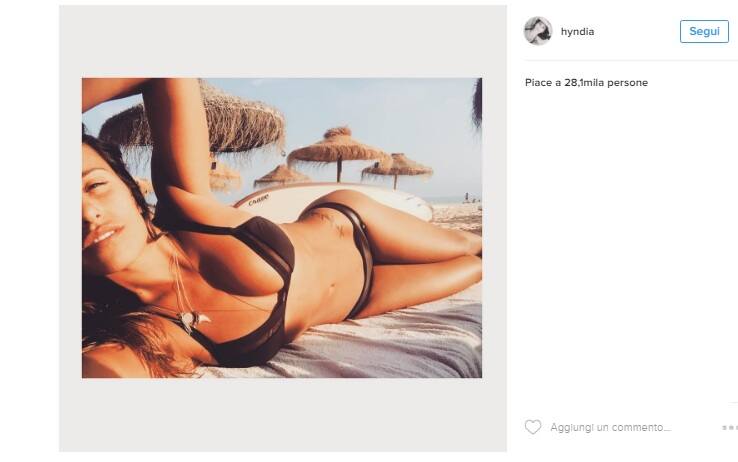Click the gray margin above the photo

click(x=282, y=41)
